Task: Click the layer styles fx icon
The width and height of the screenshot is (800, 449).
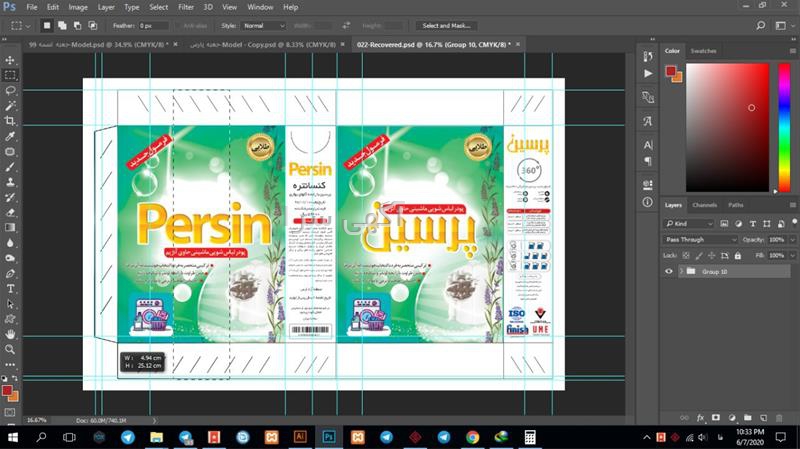Action: coord(700,417)
